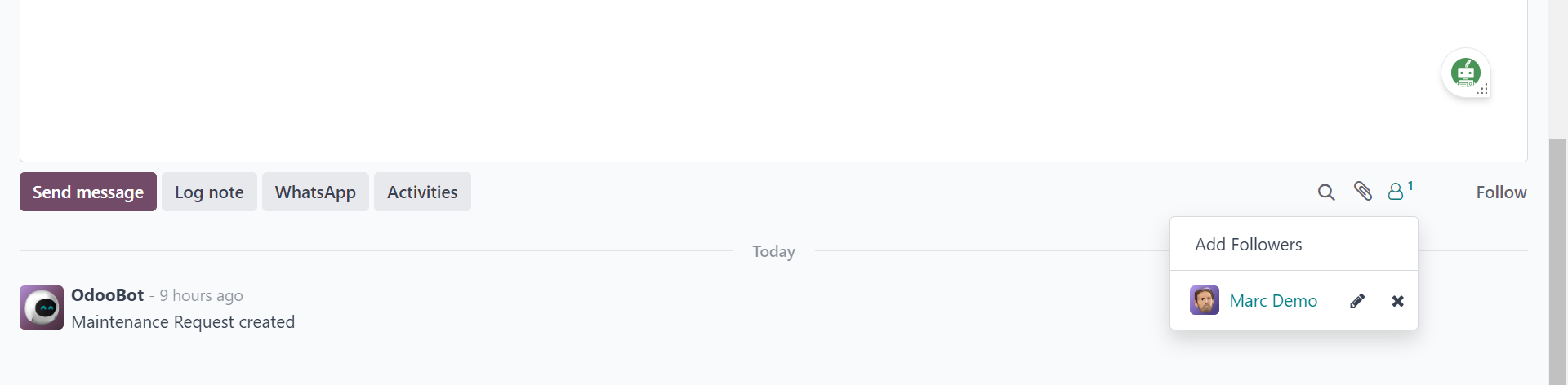The height and width of the screenshot is (385, 1568).
Task: Click the 9 hours ago timestamp
Action: pos(201,295)
